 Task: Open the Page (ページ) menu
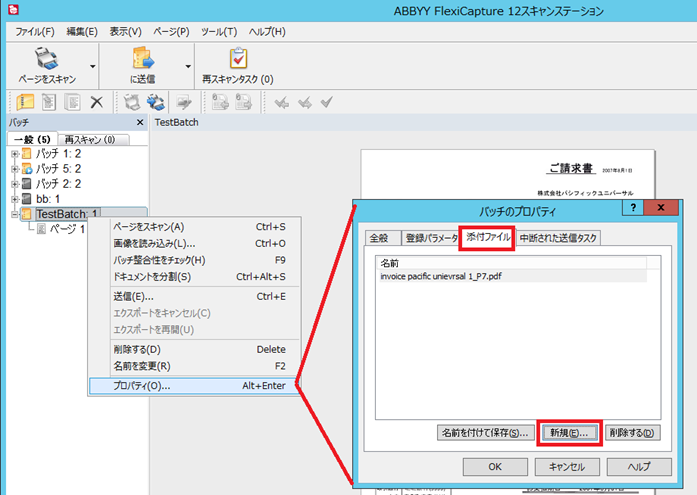[x=171, y=32]
